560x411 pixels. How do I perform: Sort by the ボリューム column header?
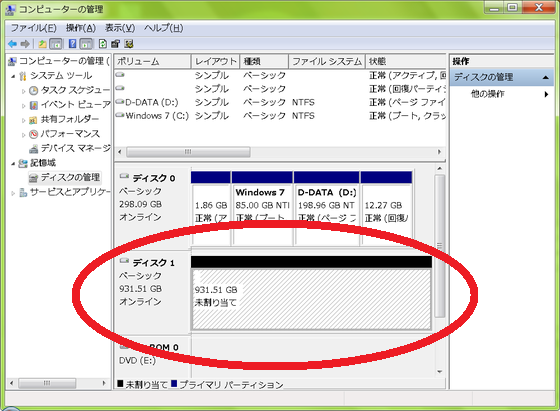[152, 61]
